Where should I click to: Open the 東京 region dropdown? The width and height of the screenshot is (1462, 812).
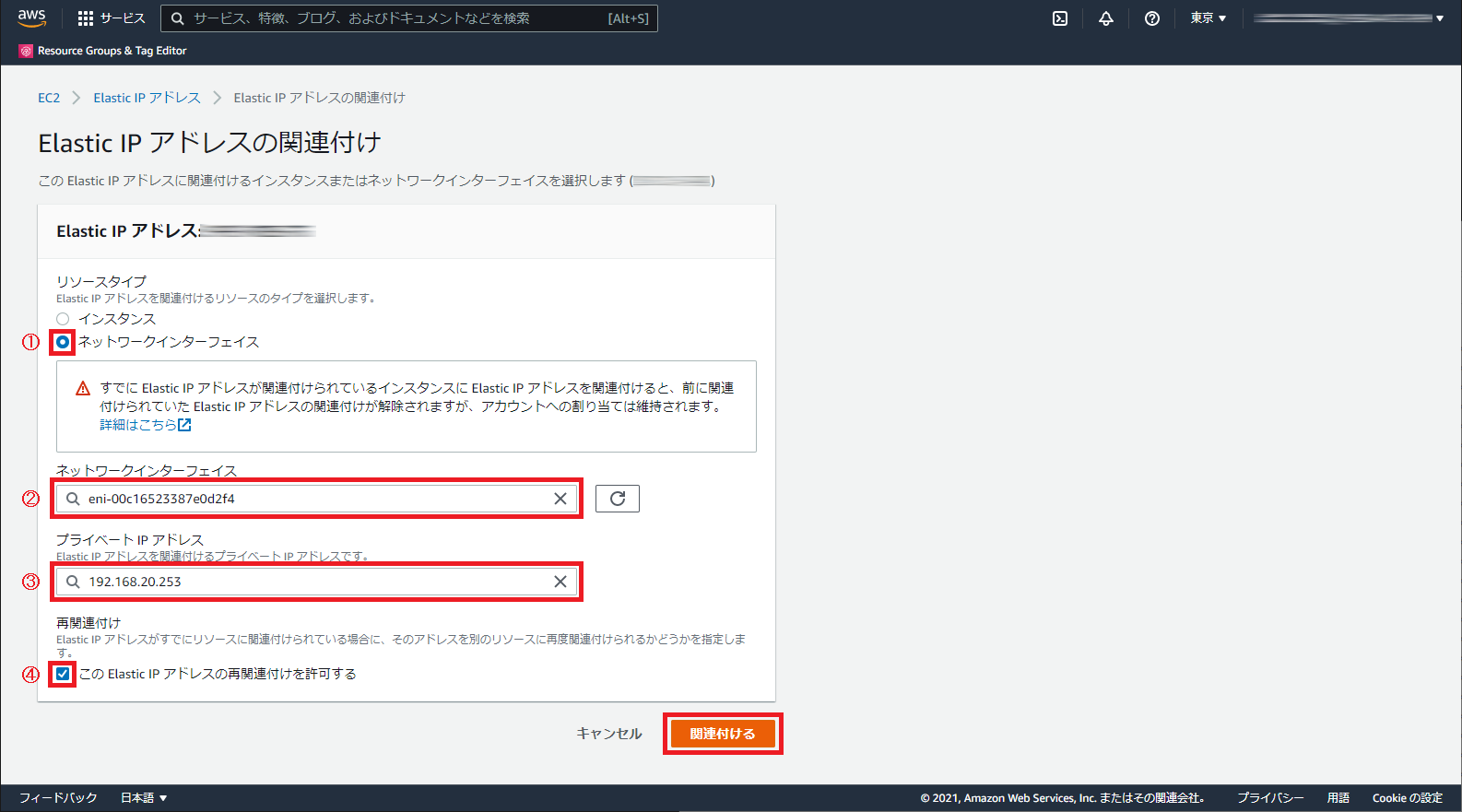click(1208, 18)
